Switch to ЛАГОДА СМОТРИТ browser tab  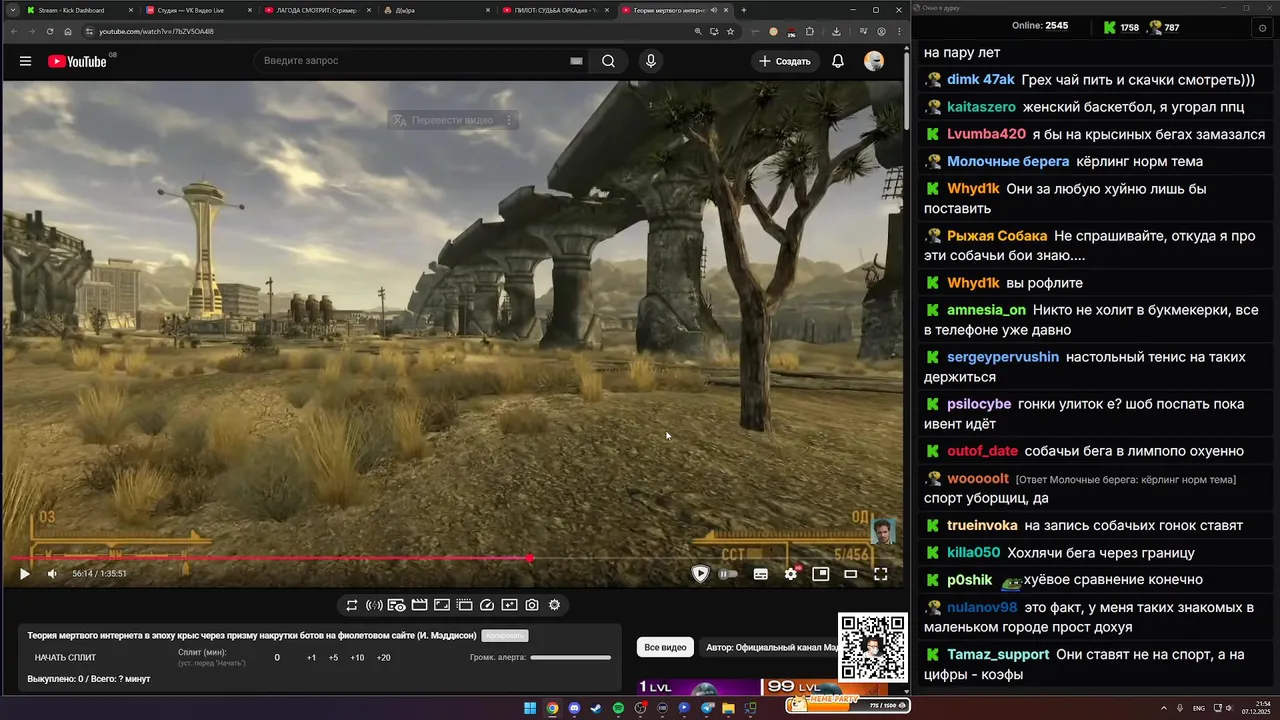point(316,10)
